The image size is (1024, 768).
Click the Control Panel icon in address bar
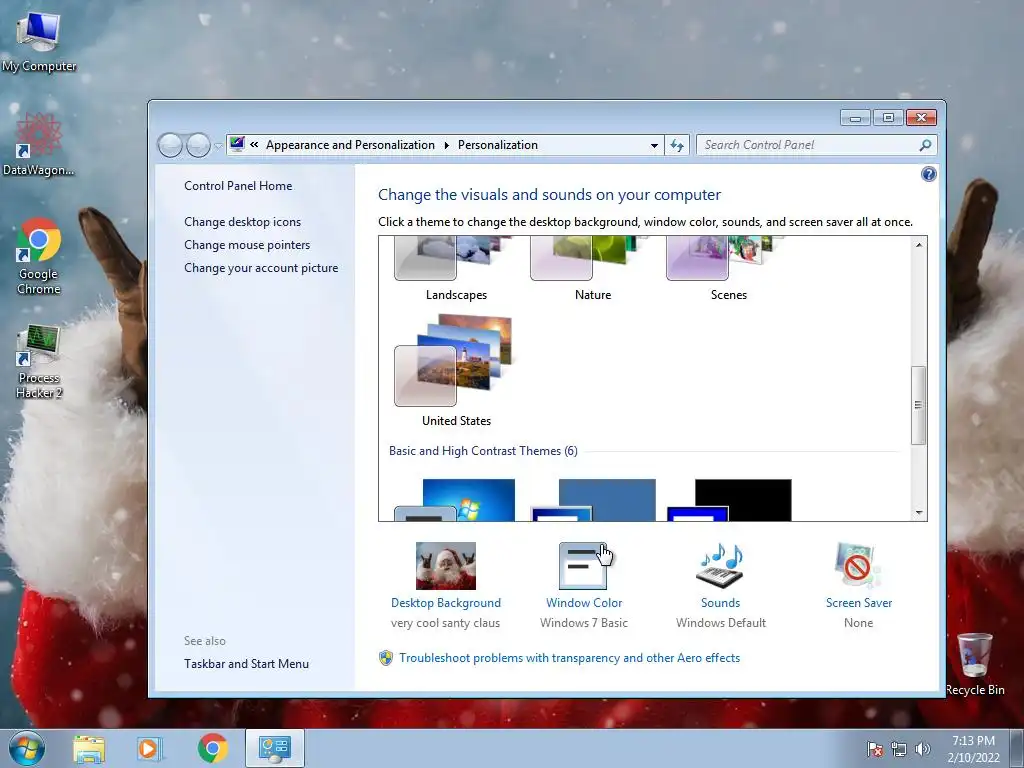click(237, 144)
